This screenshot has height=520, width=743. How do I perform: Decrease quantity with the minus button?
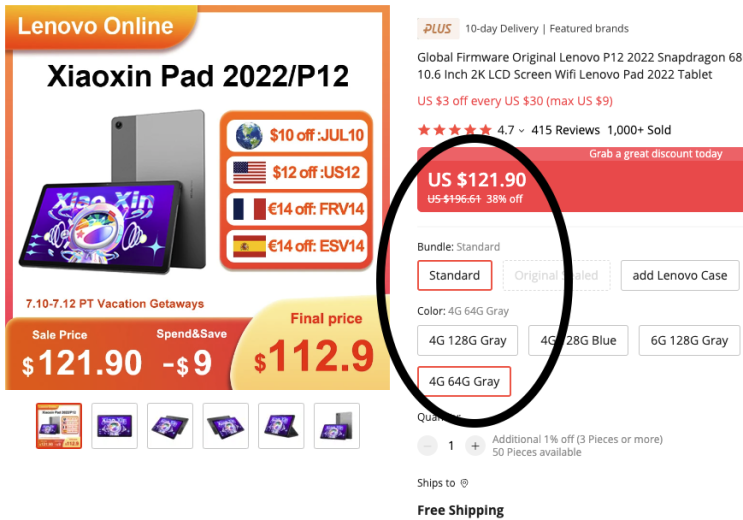427,446
